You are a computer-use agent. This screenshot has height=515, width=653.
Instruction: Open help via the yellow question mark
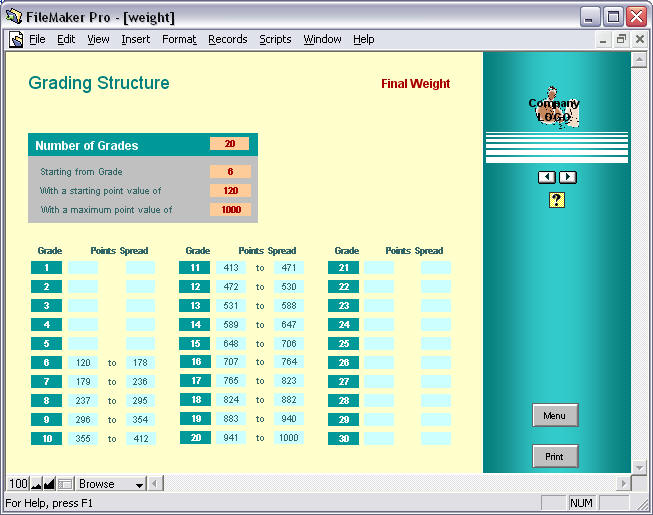557,200
